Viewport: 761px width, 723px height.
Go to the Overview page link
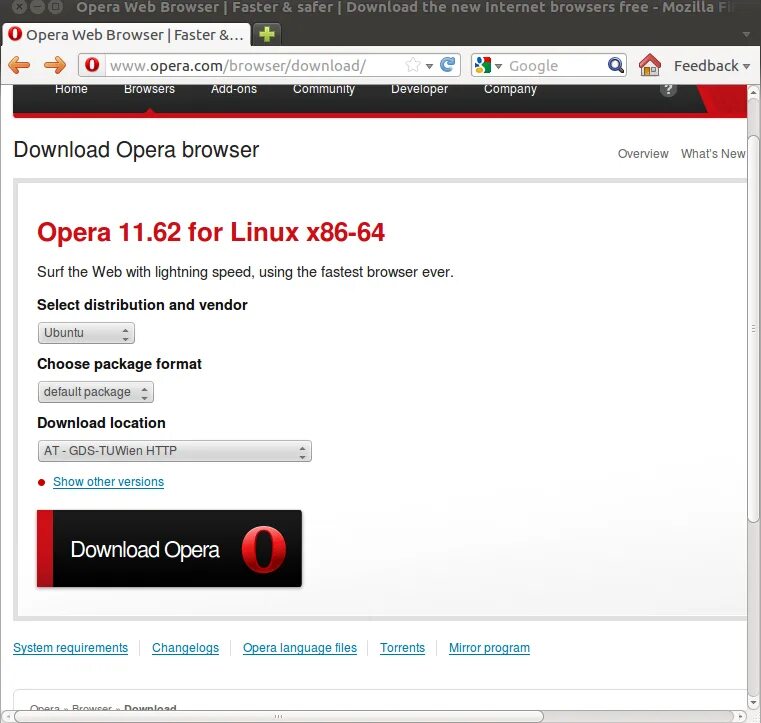643,154
